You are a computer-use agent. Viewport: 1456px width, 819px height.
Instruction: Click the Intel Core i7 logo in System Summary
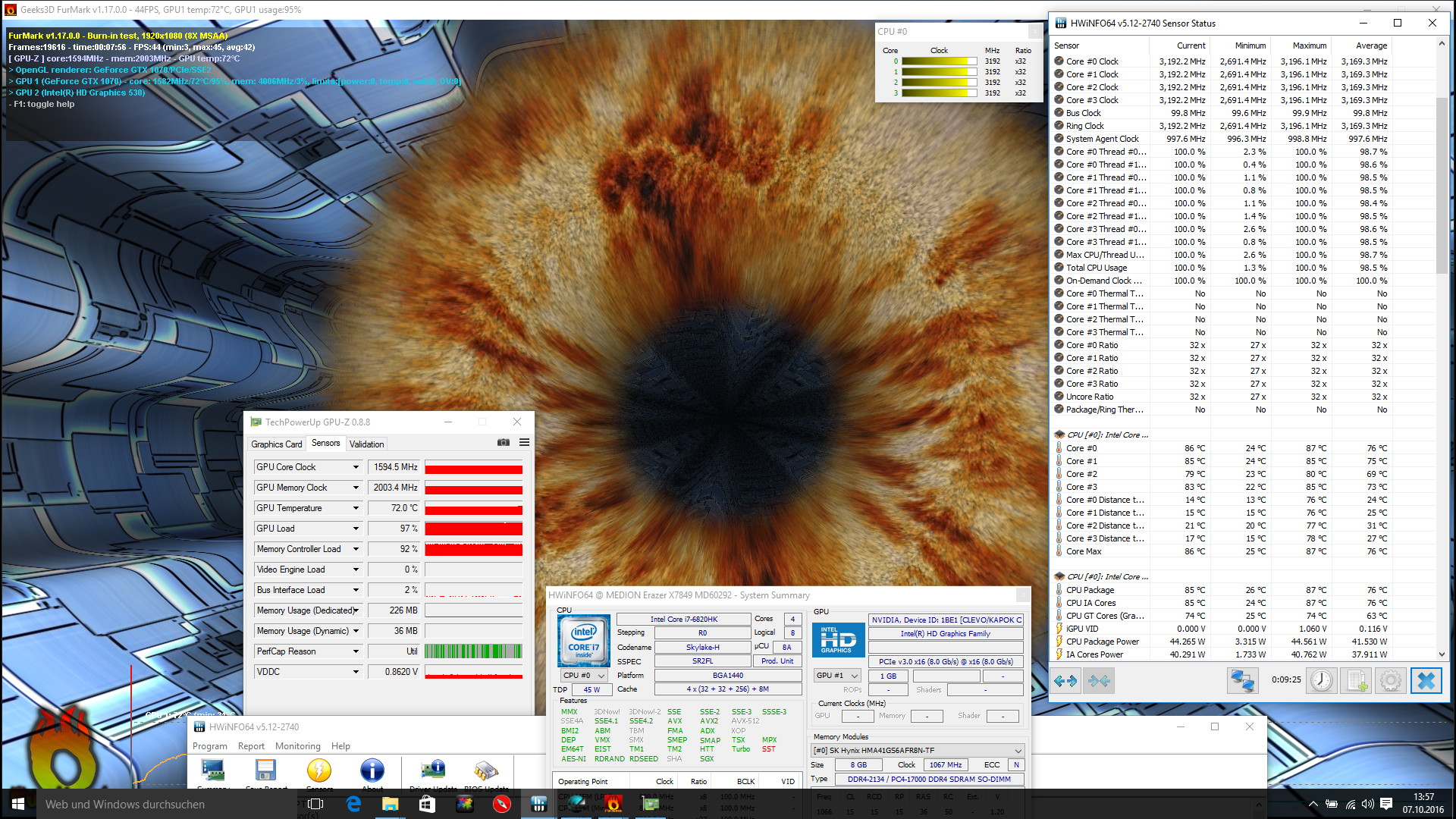[x=583, y=641]
